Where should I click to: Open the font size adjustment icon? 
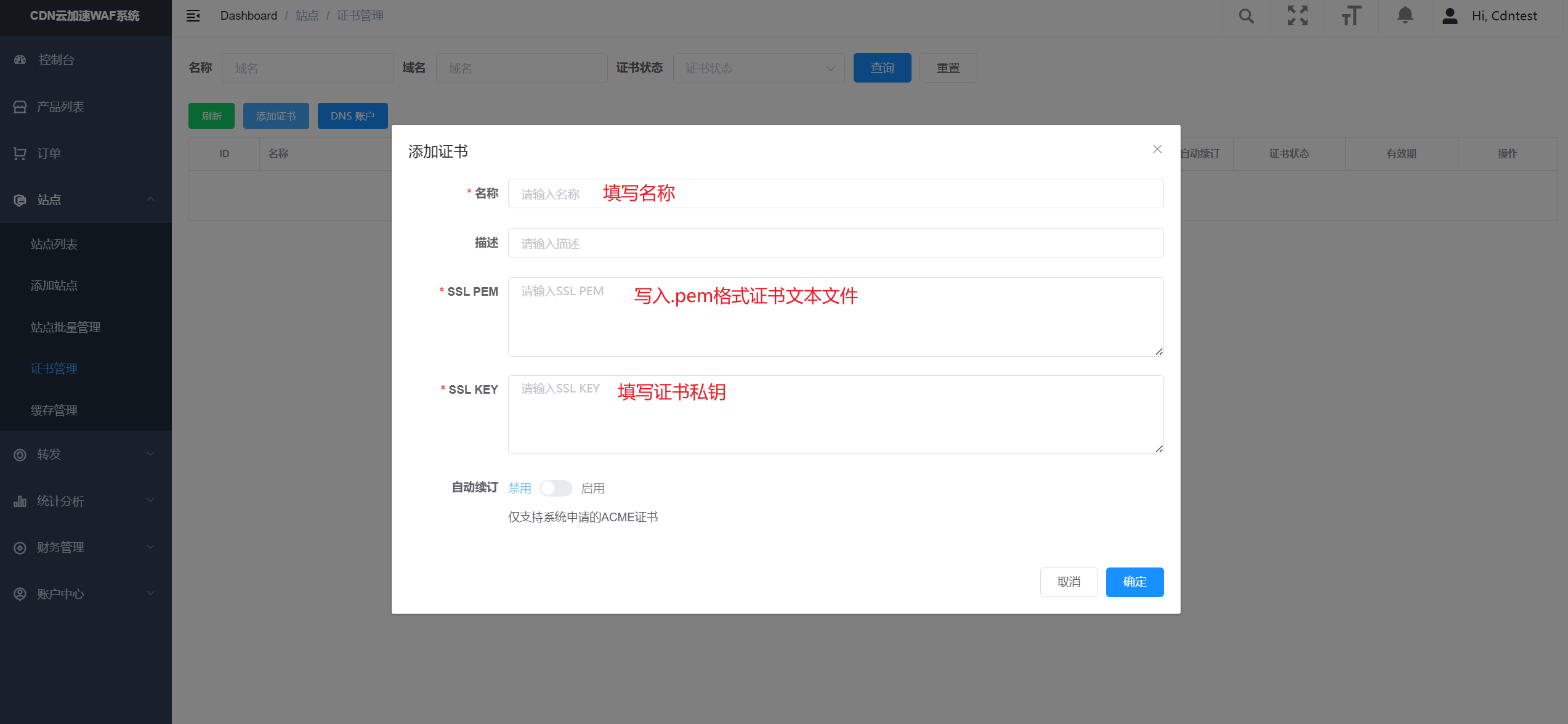click(x=1351, y=16)
